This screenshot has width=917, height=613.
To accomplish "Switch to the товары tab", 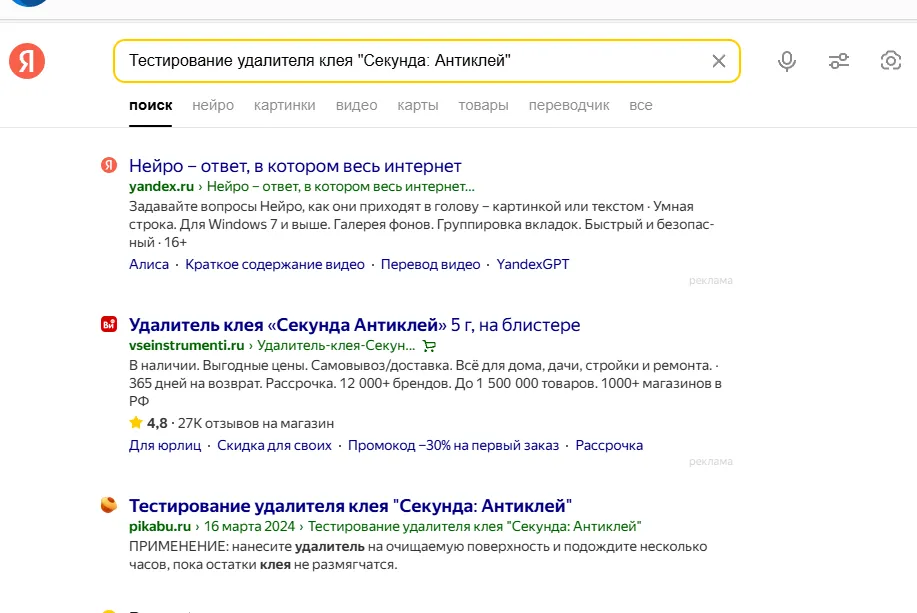I will [483, 106].
